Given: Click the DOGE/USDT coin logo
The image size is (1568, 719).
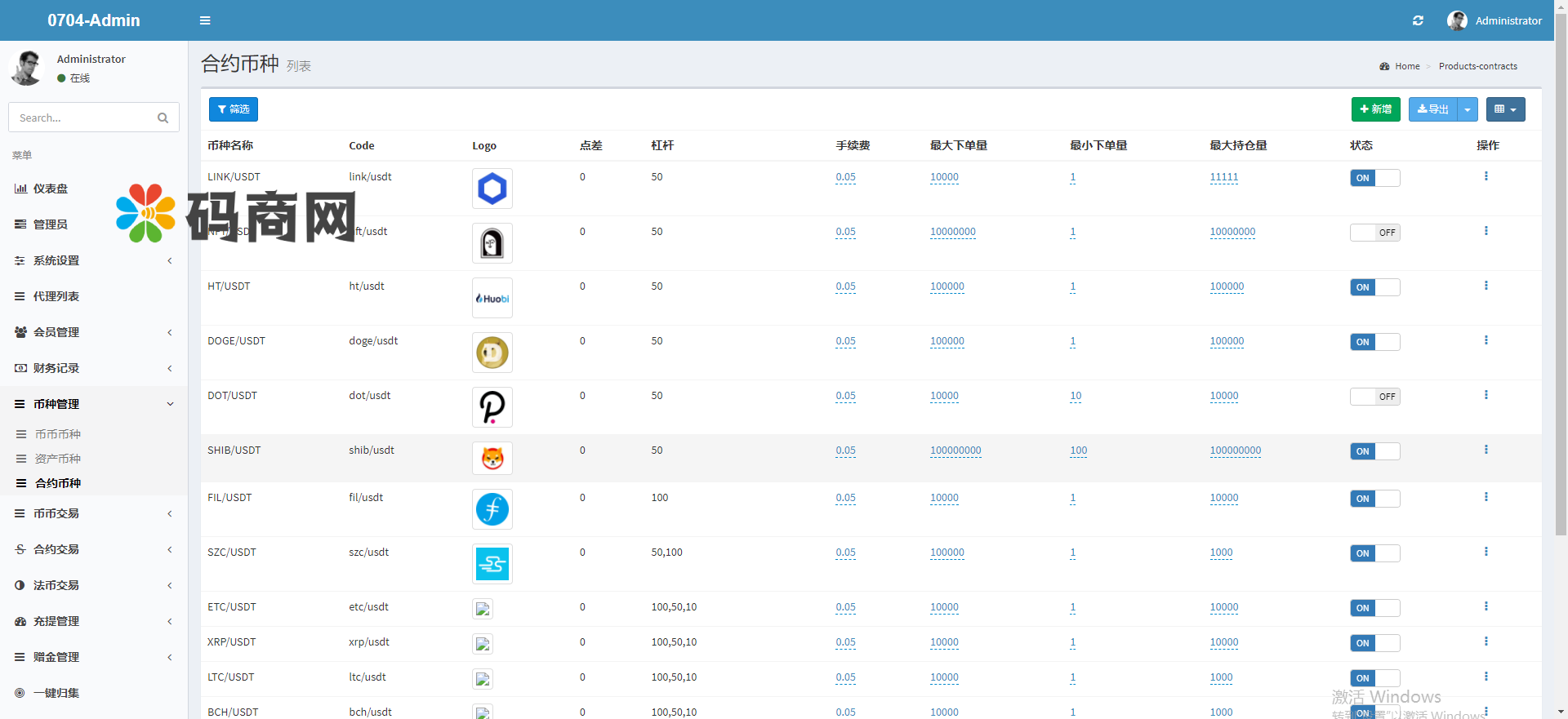Looking at the screenshot, I should click(x=492, y=353).
